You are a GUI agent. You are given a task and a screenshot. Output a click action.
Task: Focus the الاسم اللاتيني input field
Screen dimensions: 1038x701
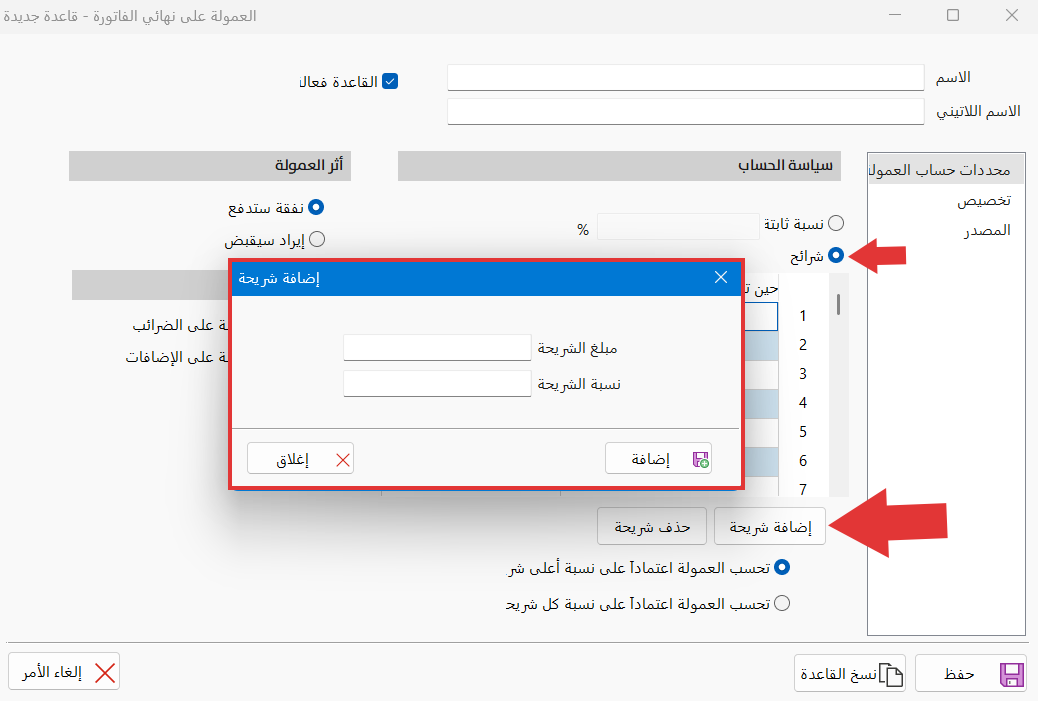(685, 111)
